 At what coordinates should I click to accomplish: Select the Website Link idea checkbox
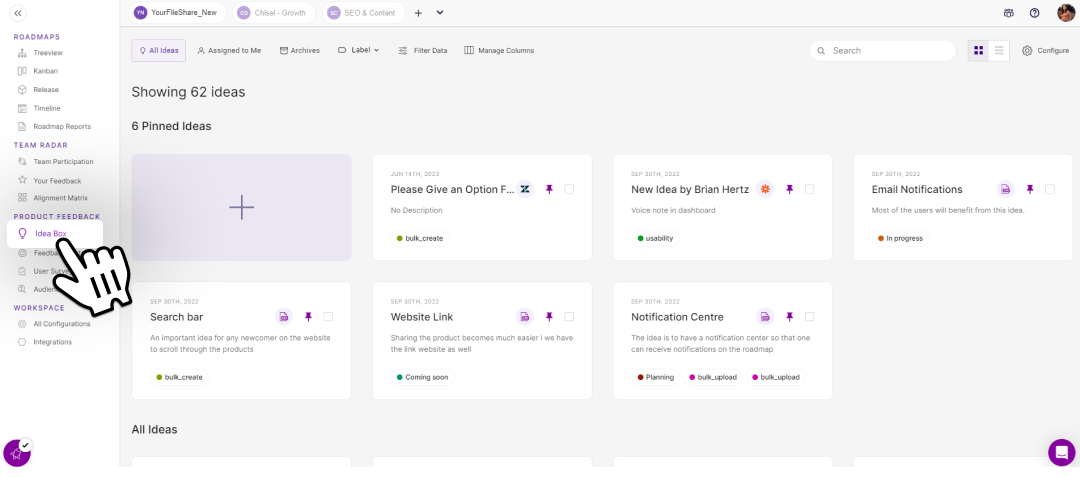[x=569, y=317]
